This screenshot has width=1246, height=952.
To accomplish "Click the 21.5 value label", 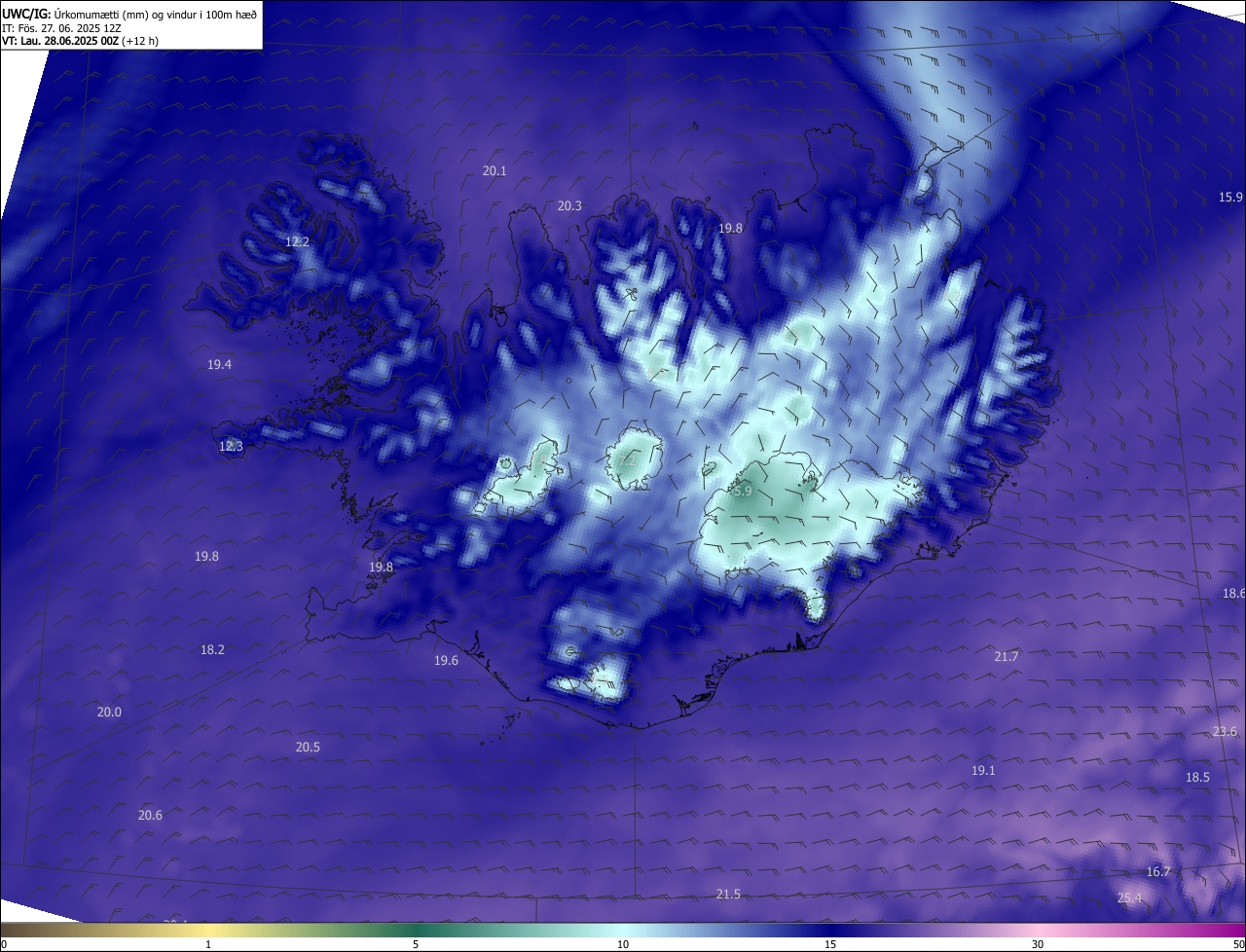I will pos(728,894).
